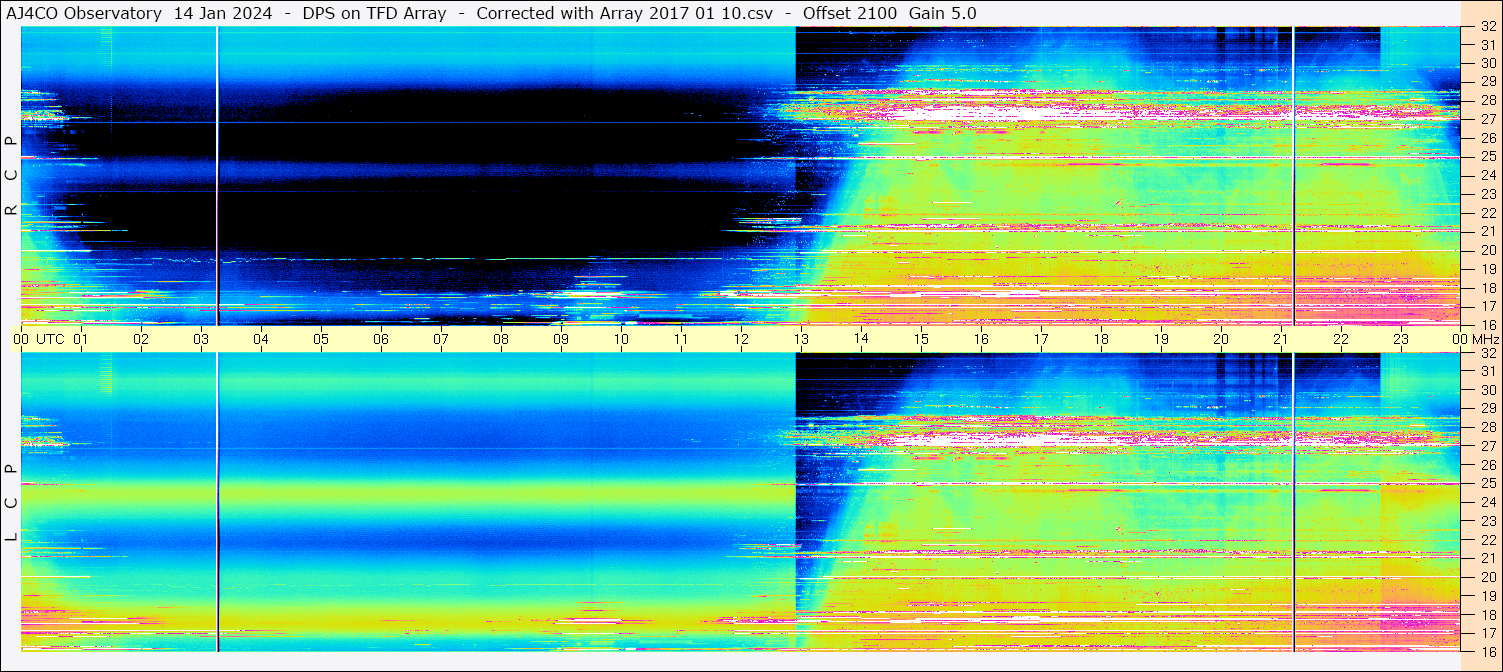The width and height of the screenshot is (1503, 672).
Task: Pick the 19 hour tick on the UTC axis
Action: pos(1161,339)
